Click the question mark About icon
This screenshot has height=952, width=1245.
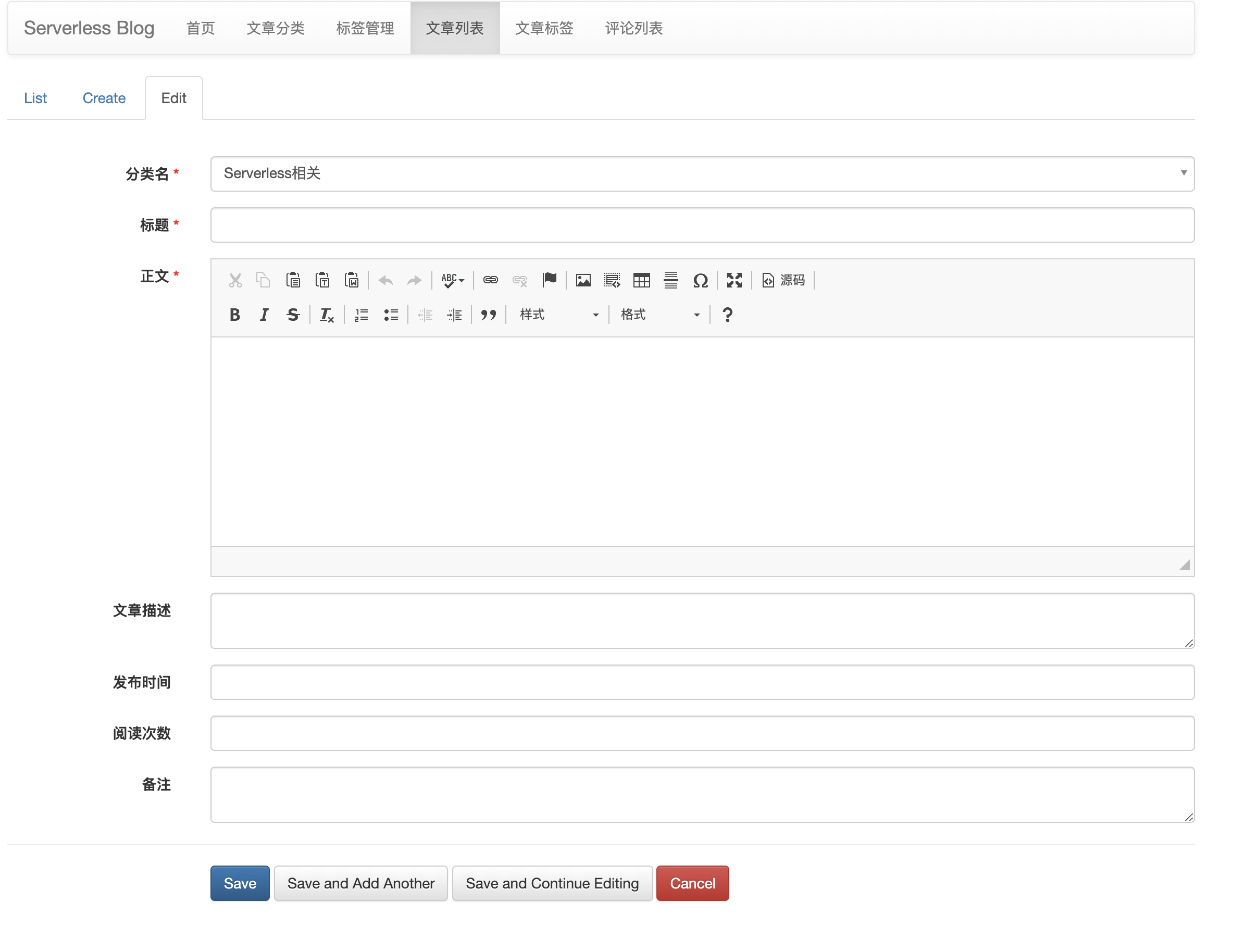click(x=728, y=315)
